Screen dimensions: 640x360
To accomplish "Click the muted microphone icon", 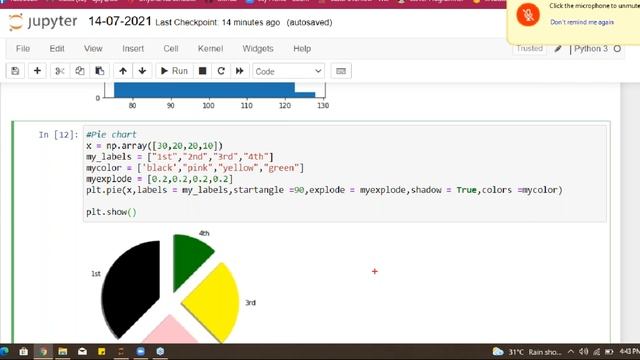I will coord(528,15).
